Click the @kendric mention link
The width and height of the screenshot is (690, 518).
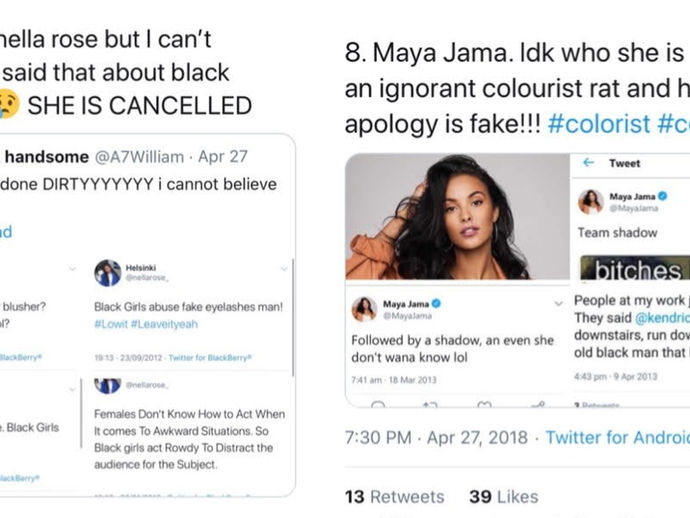coord(662,318)
